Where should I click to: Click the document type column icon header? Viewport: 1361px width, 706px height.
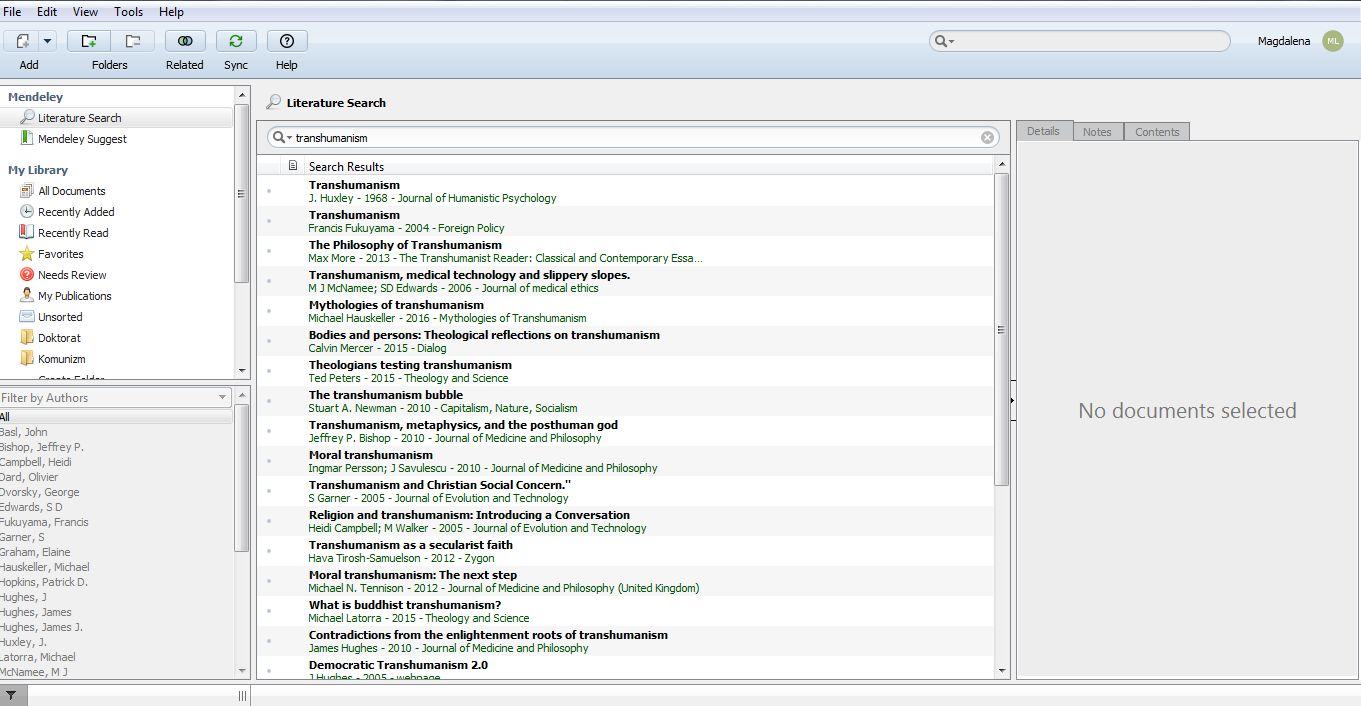tap(293, 166)
